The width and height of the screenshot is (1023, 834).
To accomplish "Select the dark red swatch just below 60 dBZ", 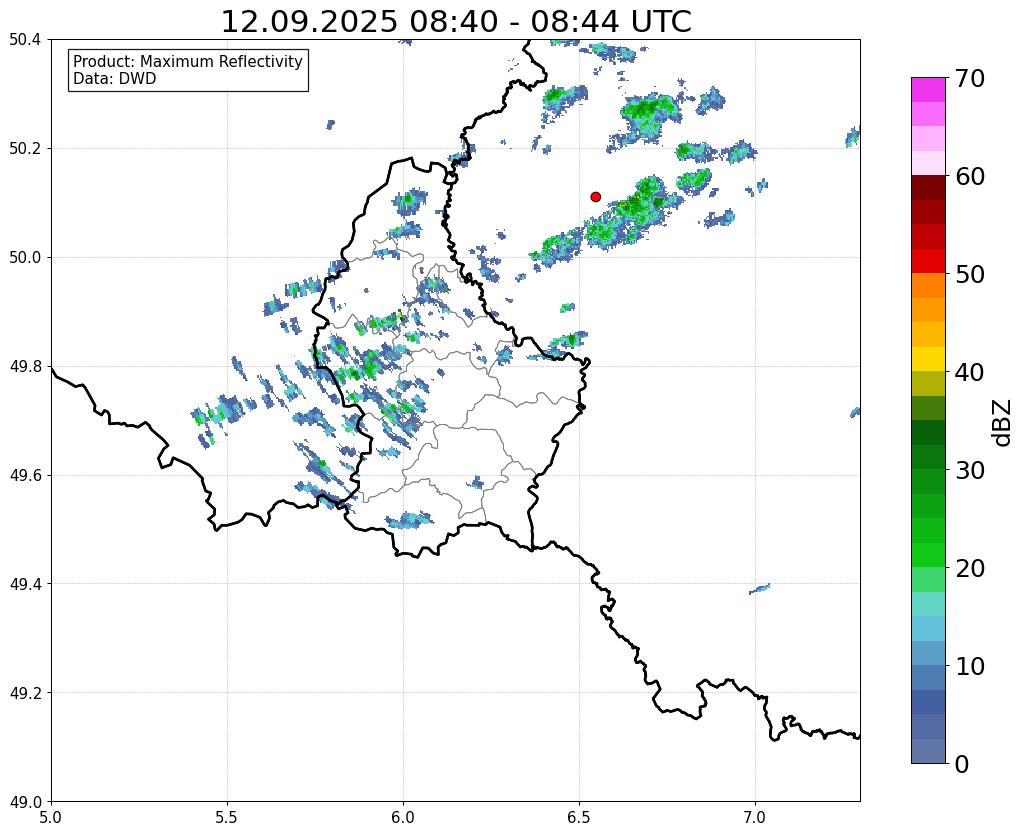I will coord(928,187).
